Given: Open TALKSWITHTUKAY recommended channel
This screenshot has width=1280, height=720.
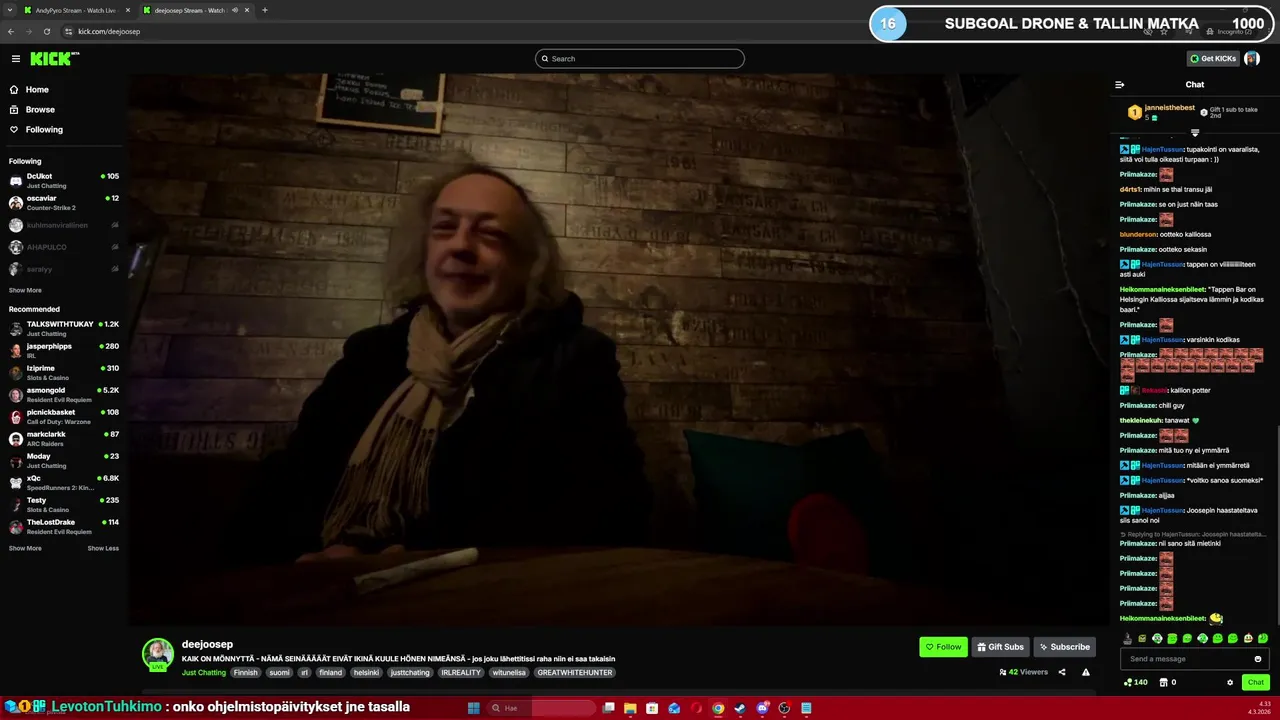Looking at the screenshot, I should [x=64, y=329].
